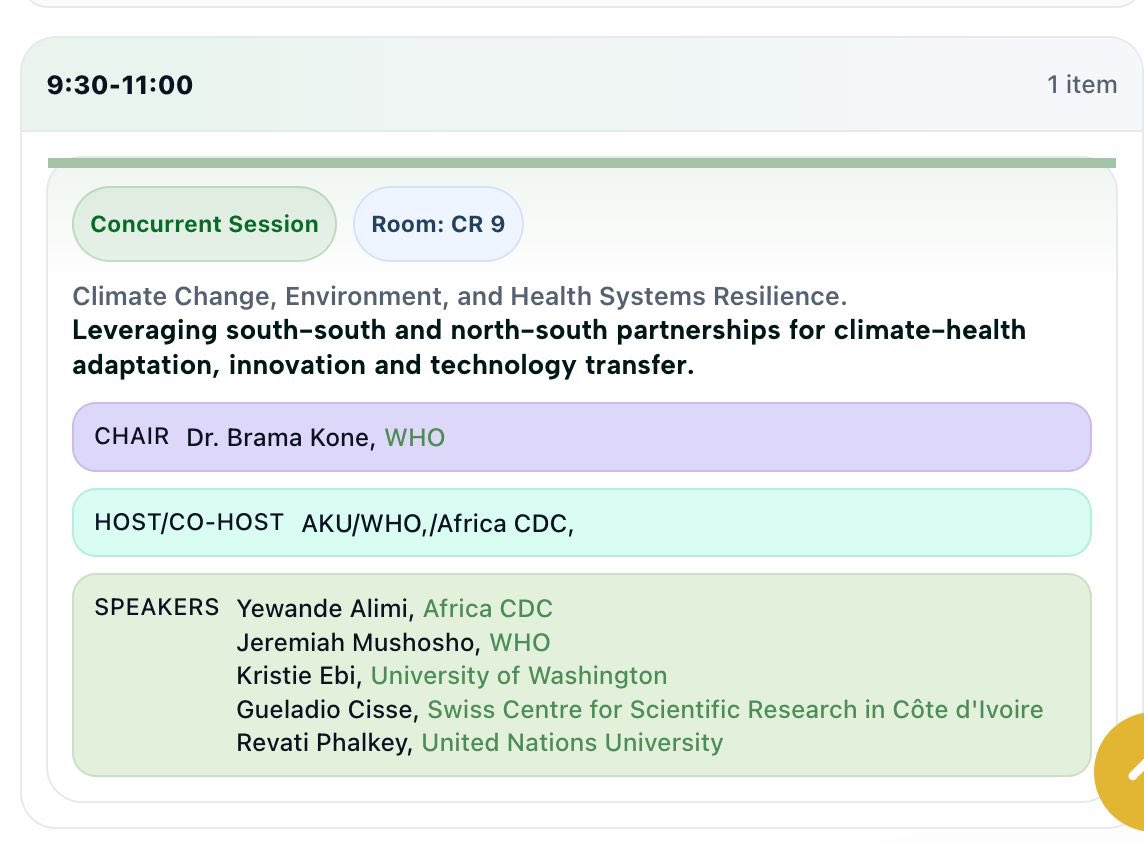Open University of Washington link
1144x842 pixels.
coord(519,676)
